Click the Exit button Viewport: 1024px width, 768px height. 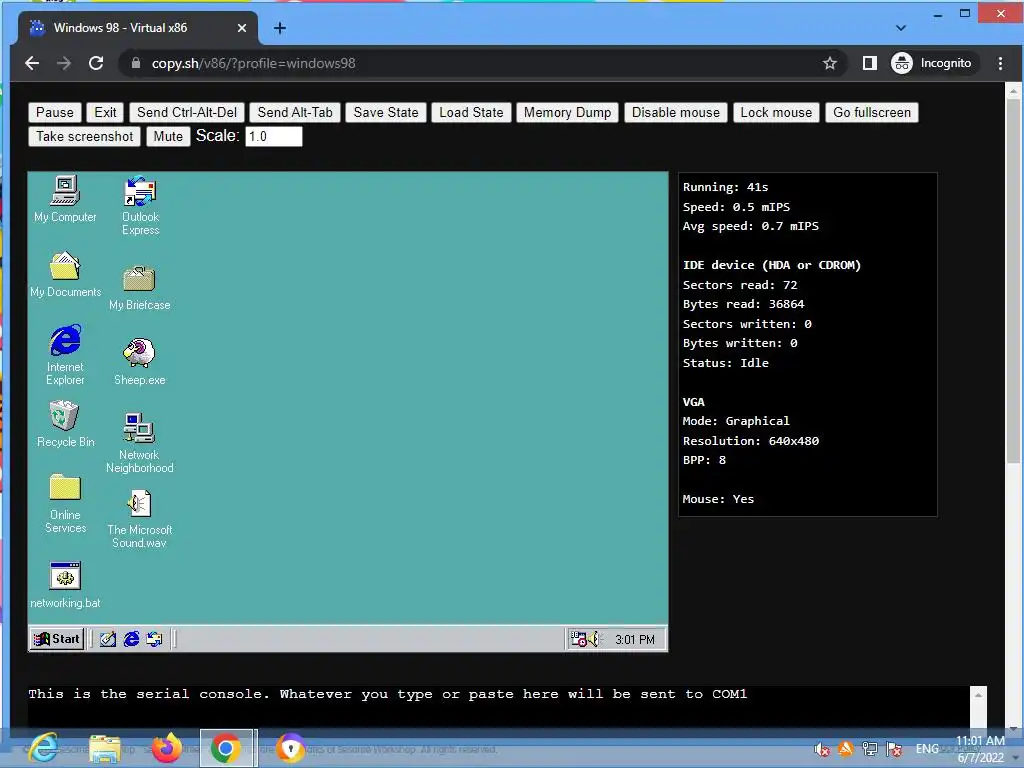[105, 112]
